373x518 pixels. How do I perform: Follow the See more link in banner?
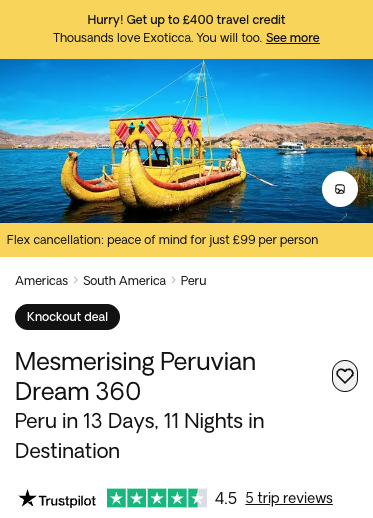pos(293,38)
